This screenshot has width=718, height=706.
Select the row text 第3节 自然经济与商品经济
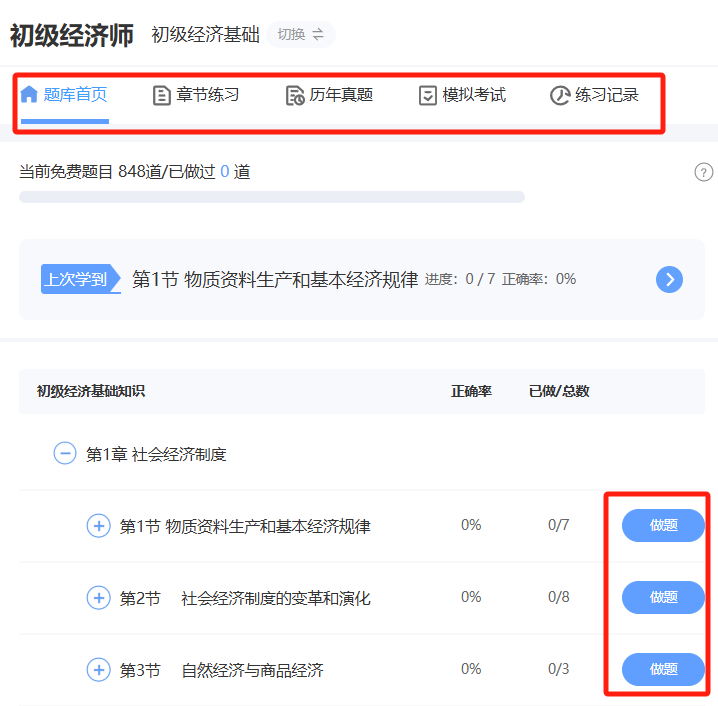(222, 670)
